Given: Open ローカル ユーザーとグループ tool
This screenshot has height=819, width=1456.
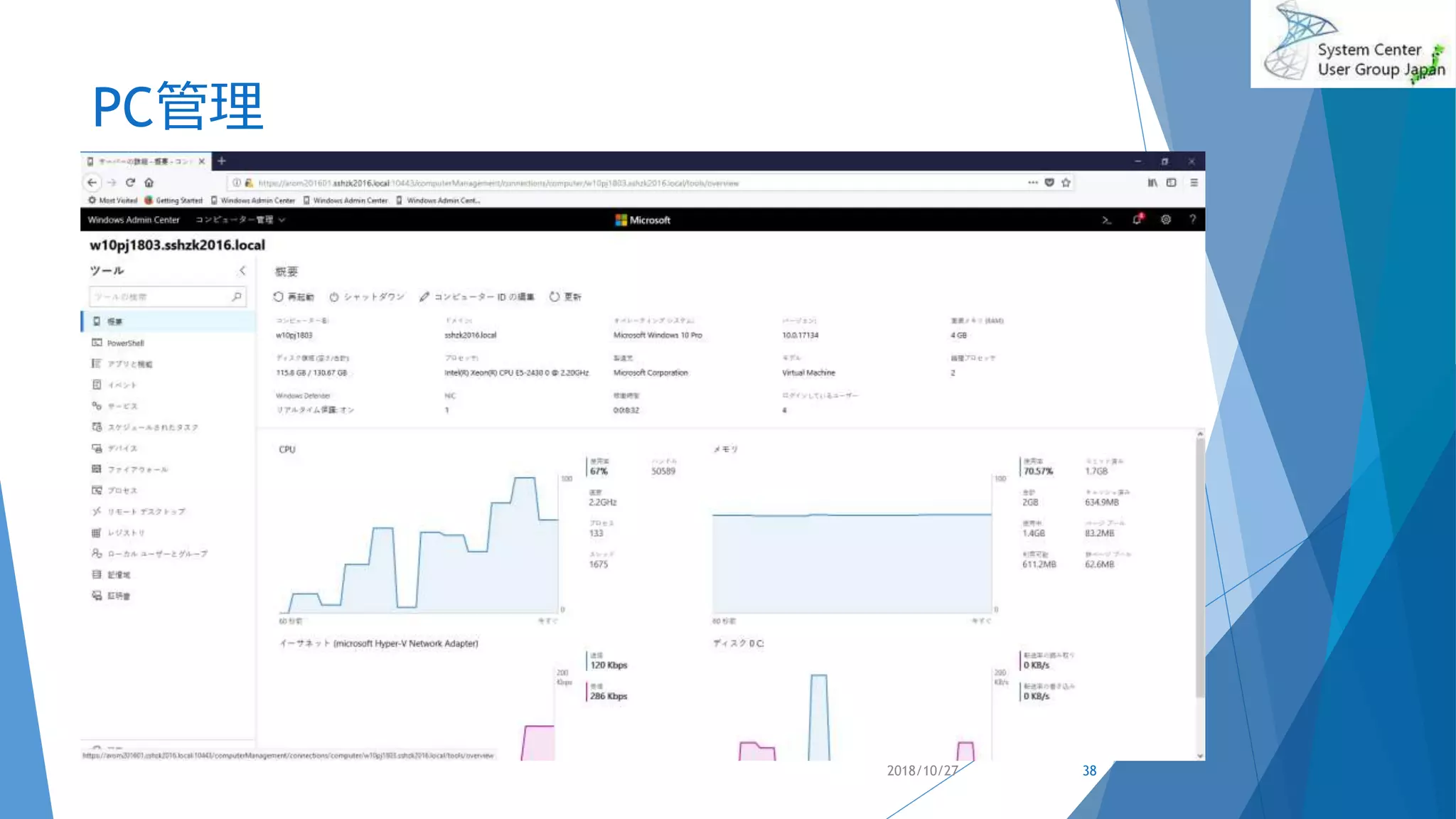Looking at the screenshot, I should (x=156, y=554).
